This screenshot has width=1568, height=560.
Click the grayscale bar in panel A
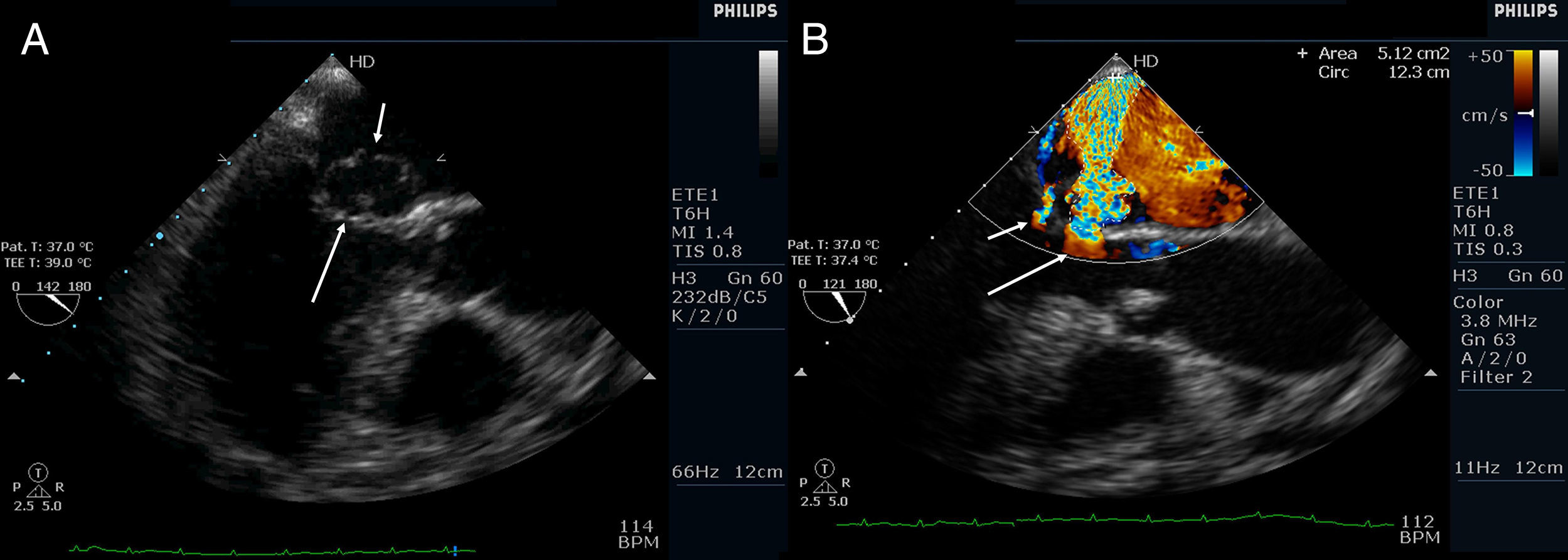768,107
